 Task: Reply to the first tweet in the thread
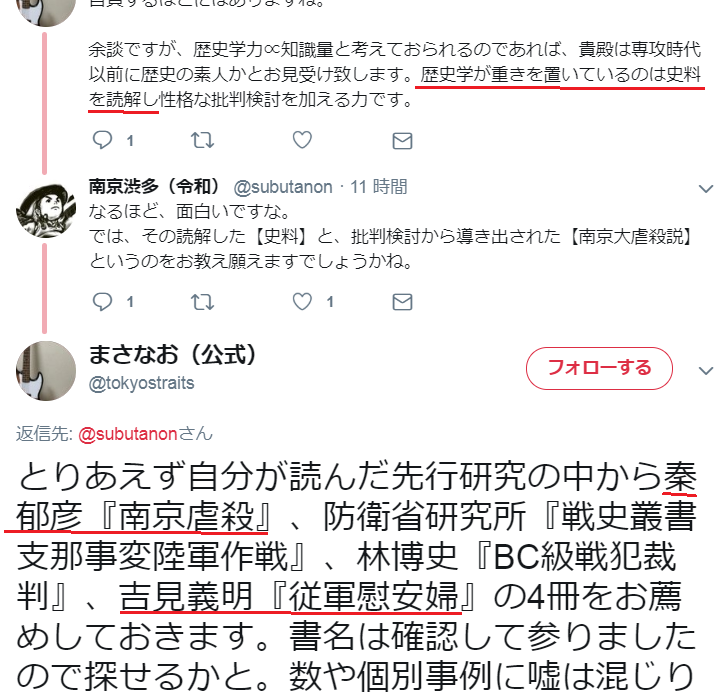click(102, 140)
